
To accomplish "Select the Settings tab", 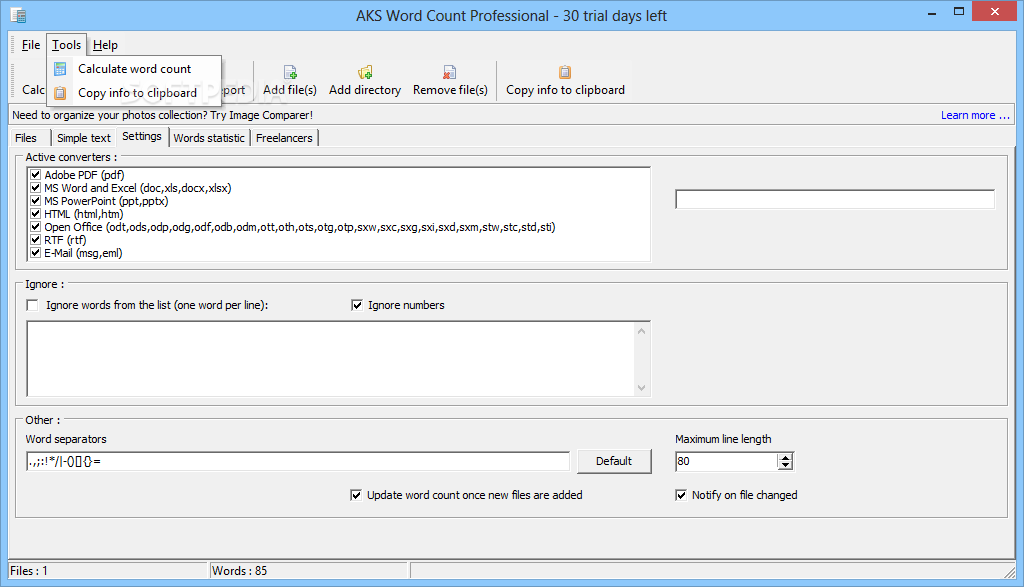I will coord(142,136).
